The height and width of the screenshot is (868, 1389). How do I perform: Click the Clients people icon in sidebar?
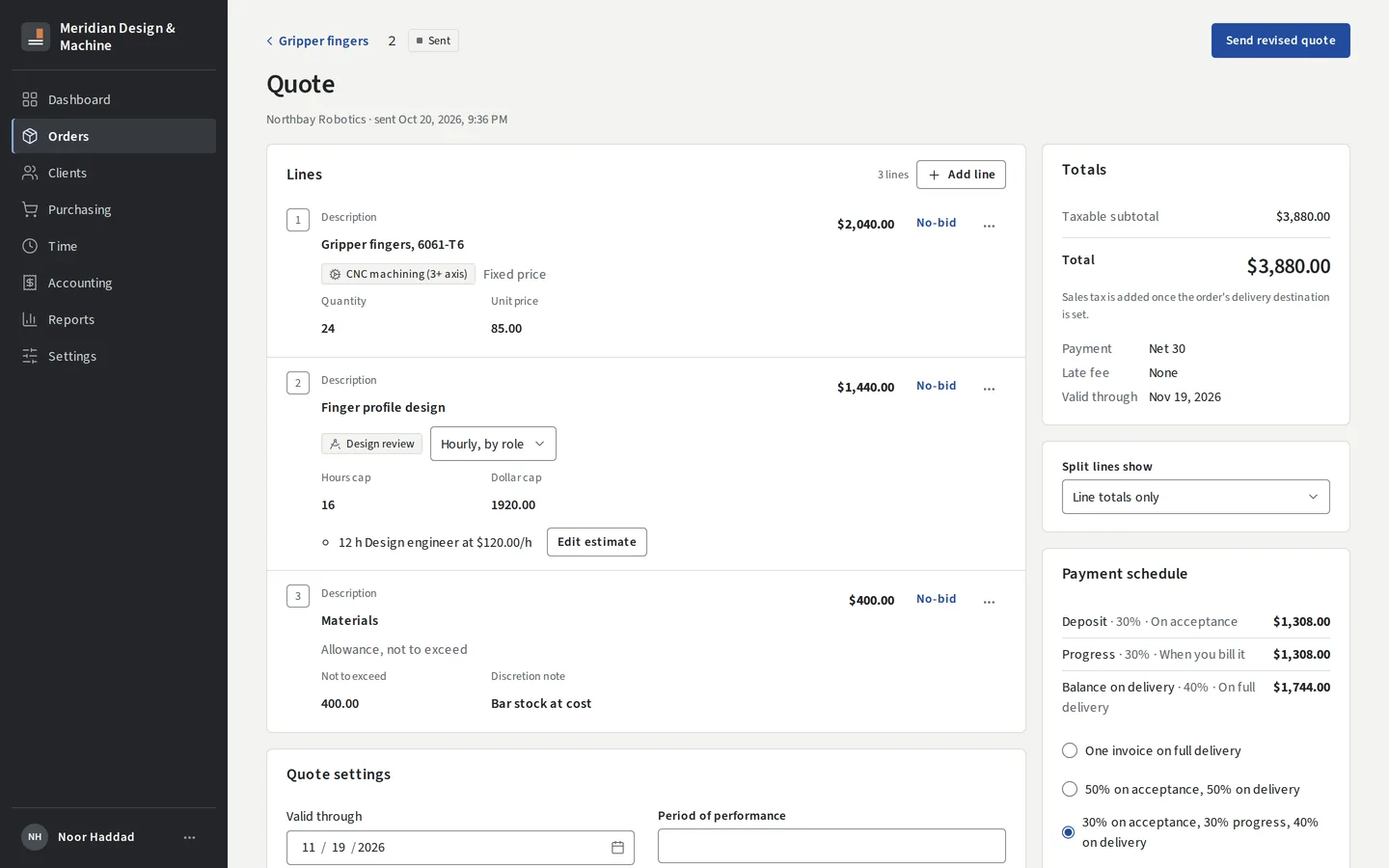click(x=30, y=173)
